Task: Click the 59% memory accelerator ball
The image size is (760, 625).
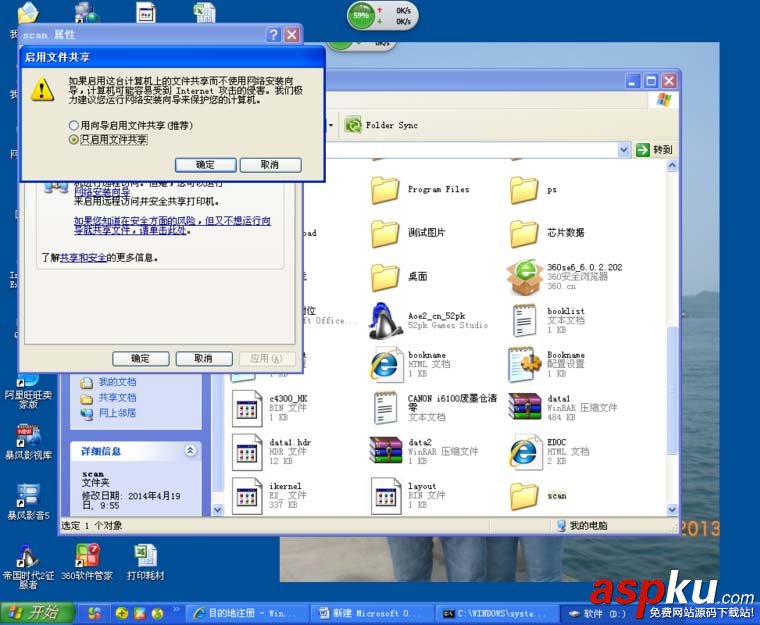Action: point(361,16)
